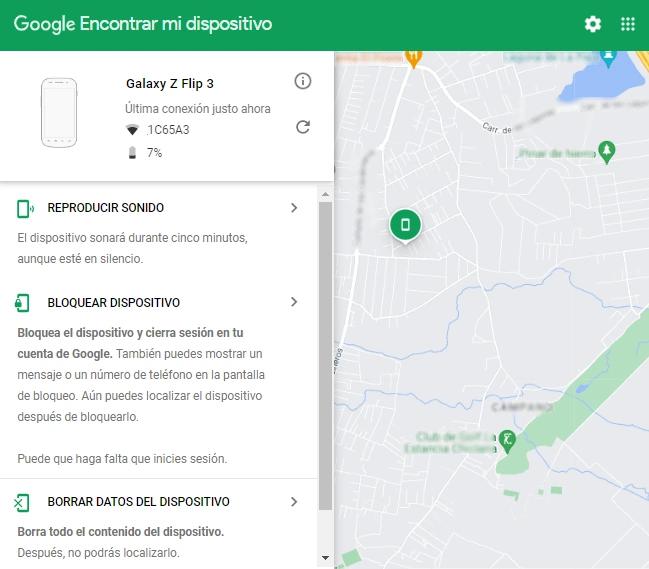Image resolution: width=649 pixels, height=569 pixels.
Task: Open the settings gear icon
Action: click(593, 24)
